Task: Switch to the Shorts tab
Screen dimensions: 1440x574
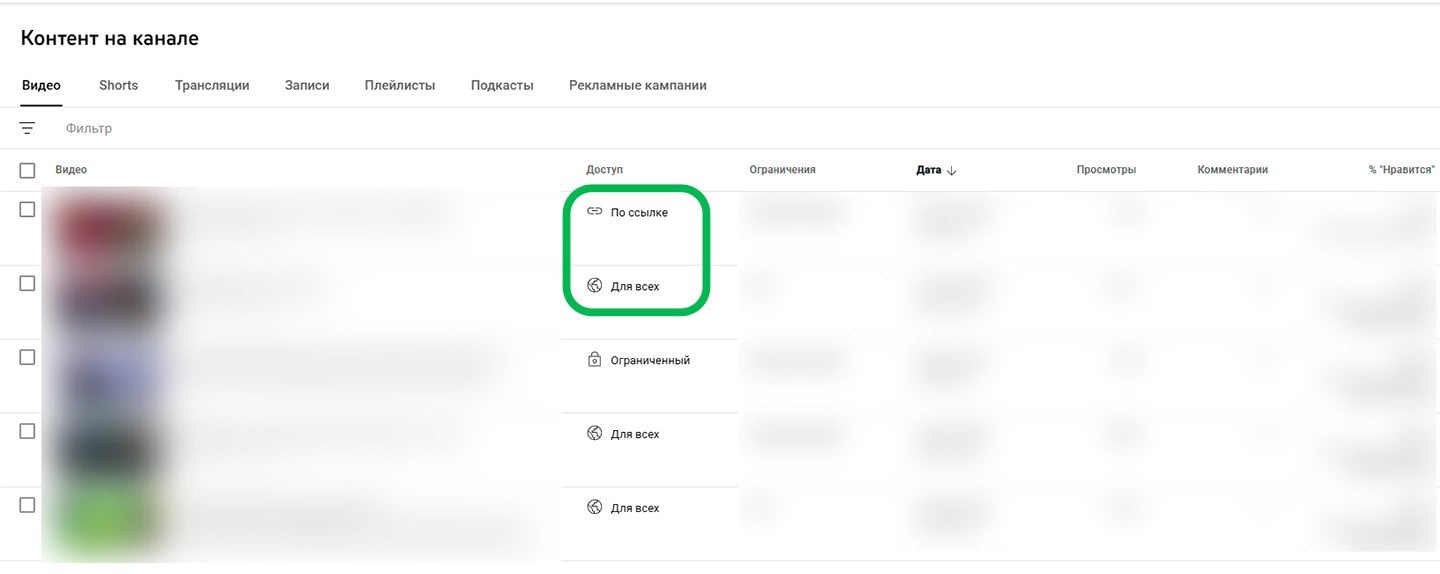Action: tap(118, 85)
